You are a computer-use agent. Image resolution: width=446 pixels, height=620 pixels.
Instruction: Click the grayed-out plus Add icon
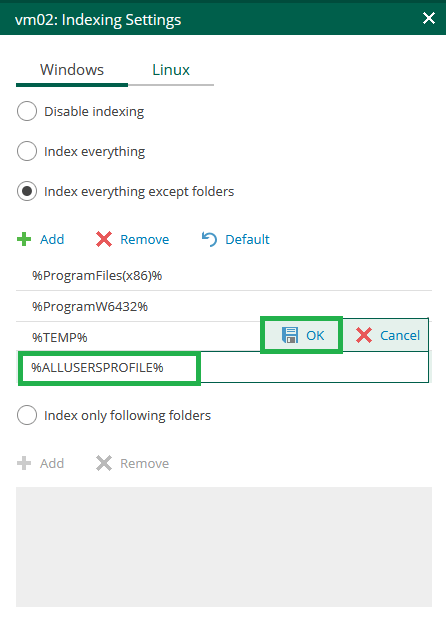(x=24, y=463)
